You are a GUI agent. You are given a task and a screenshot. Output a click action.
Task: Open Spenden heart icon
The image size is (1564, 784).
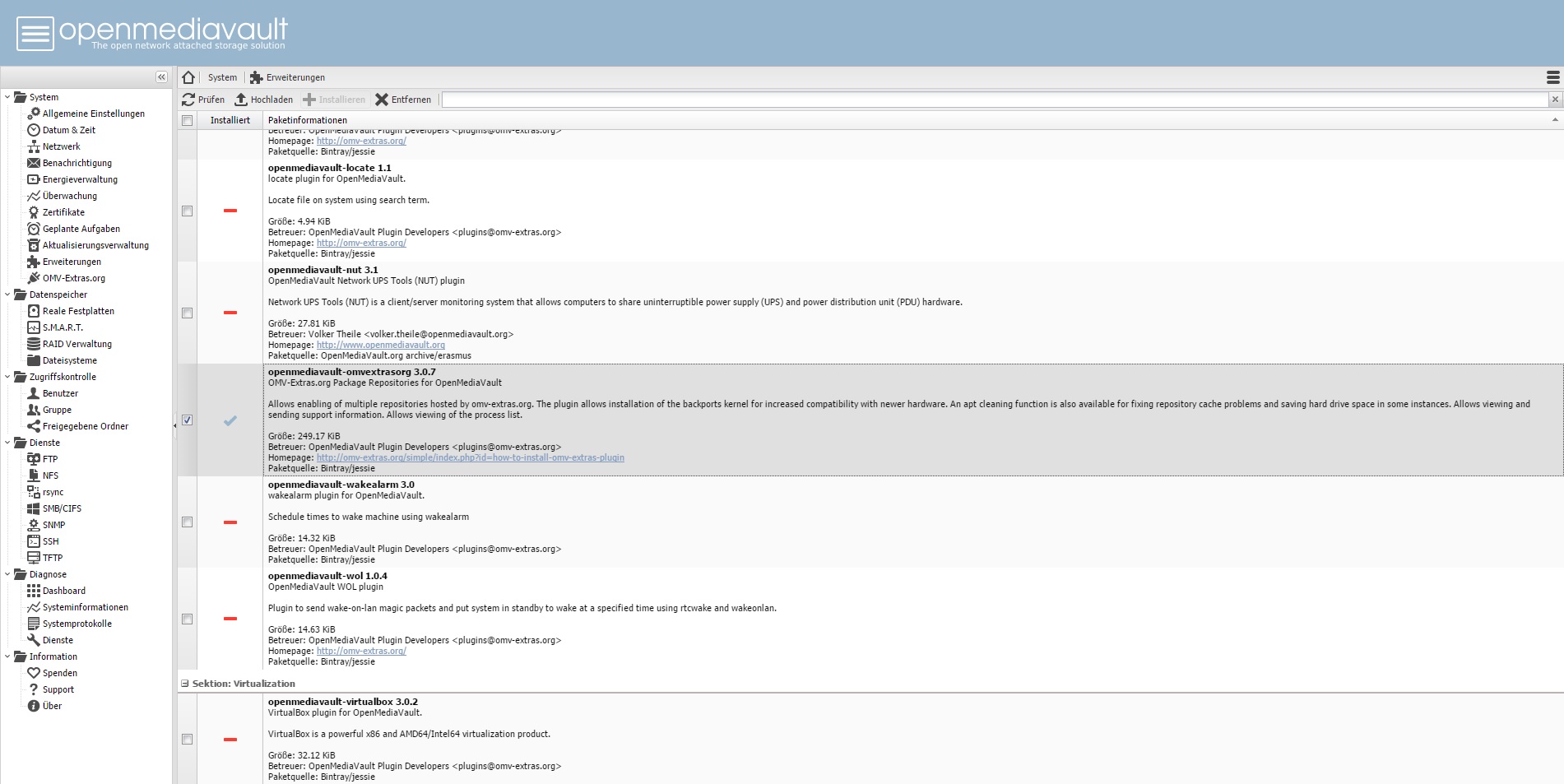tap(34, 673)
